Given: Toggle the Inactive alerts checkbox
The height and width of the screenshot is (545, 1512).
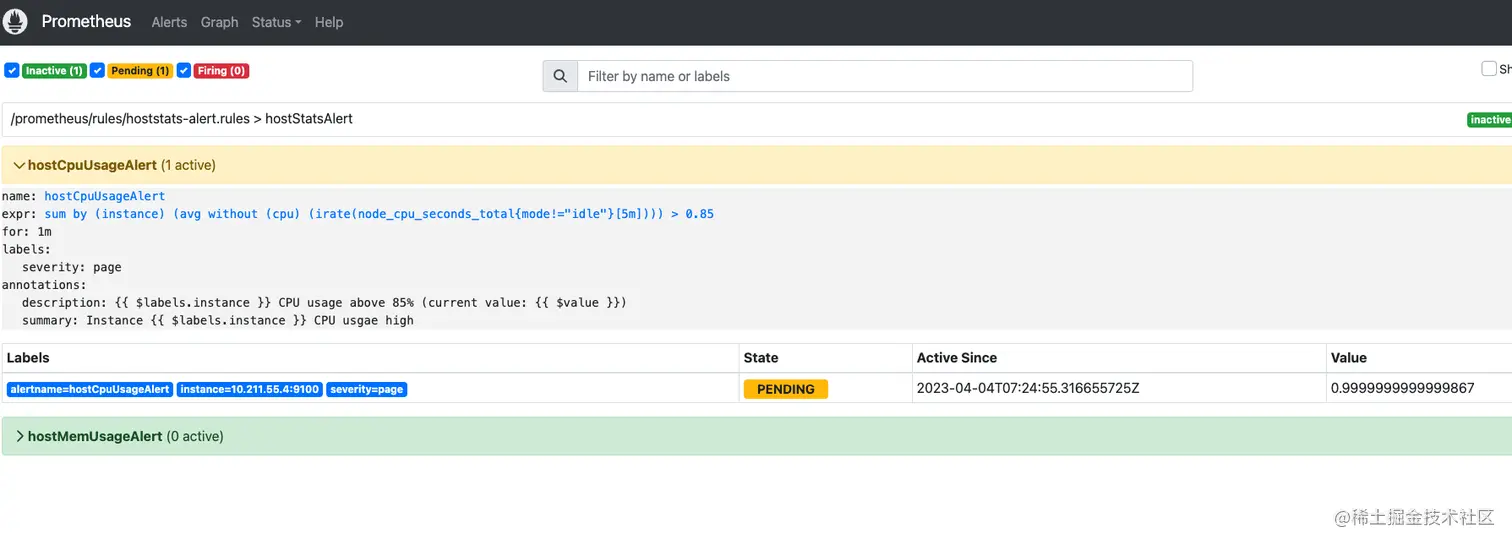Looking at the screenshot, I should (x=12, y=71).
